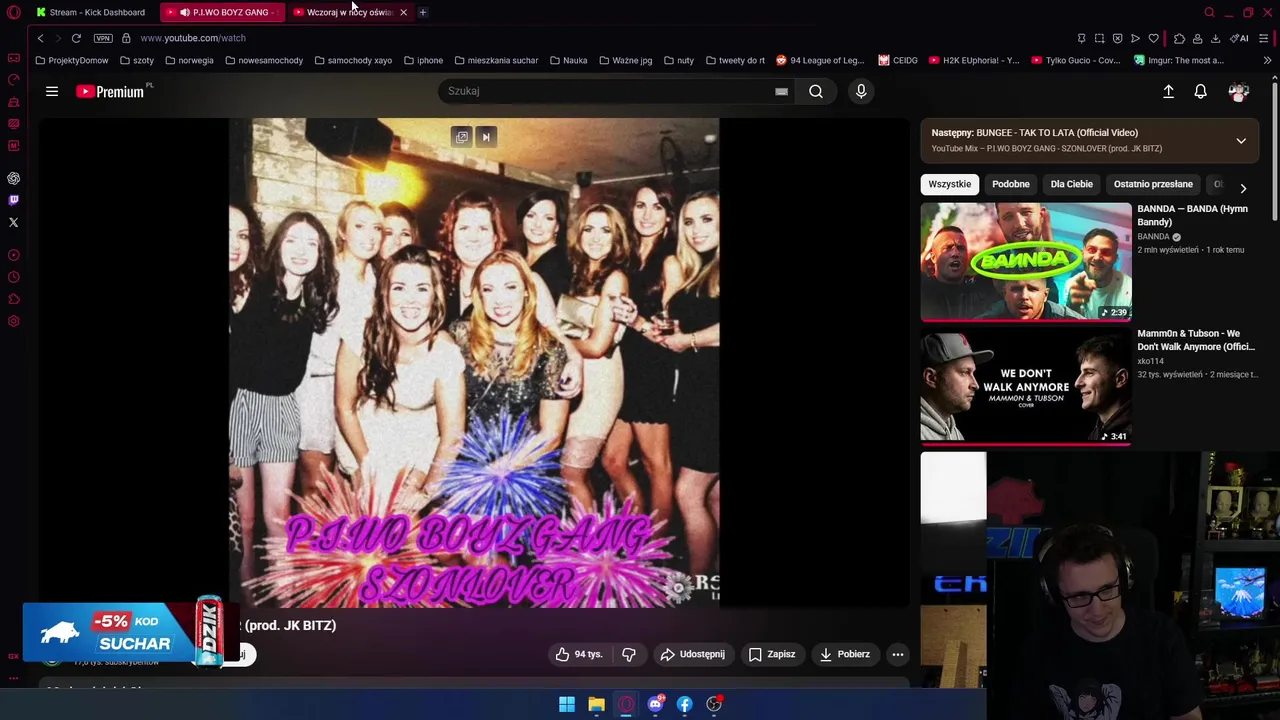
Task: Open YouTube account avatar menu
Action: point(1238,91)
